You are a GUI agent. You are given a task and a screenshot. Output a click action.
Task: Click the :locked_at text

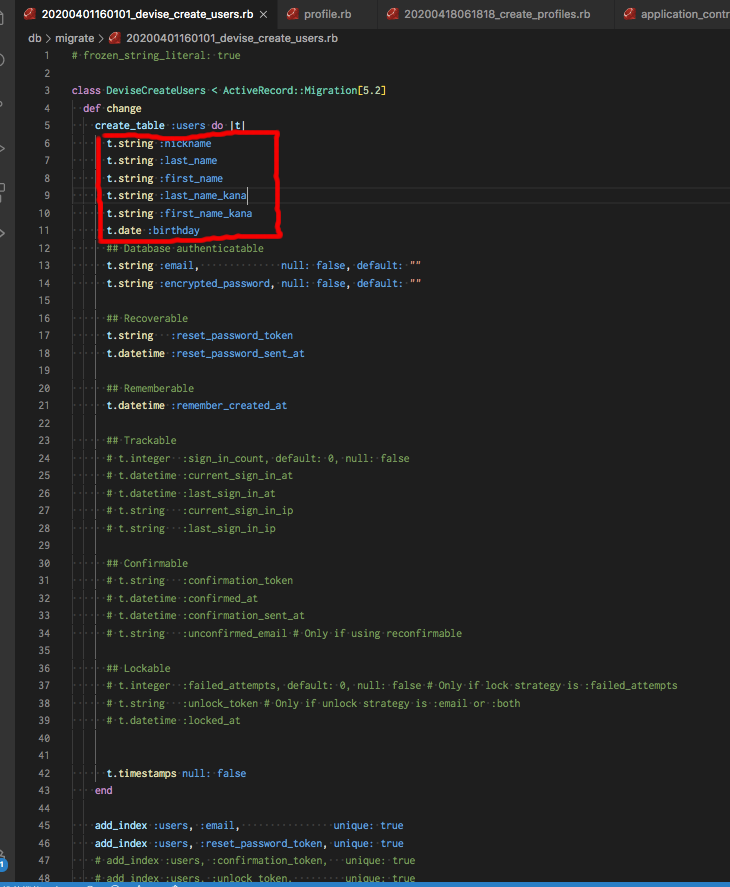211,721
